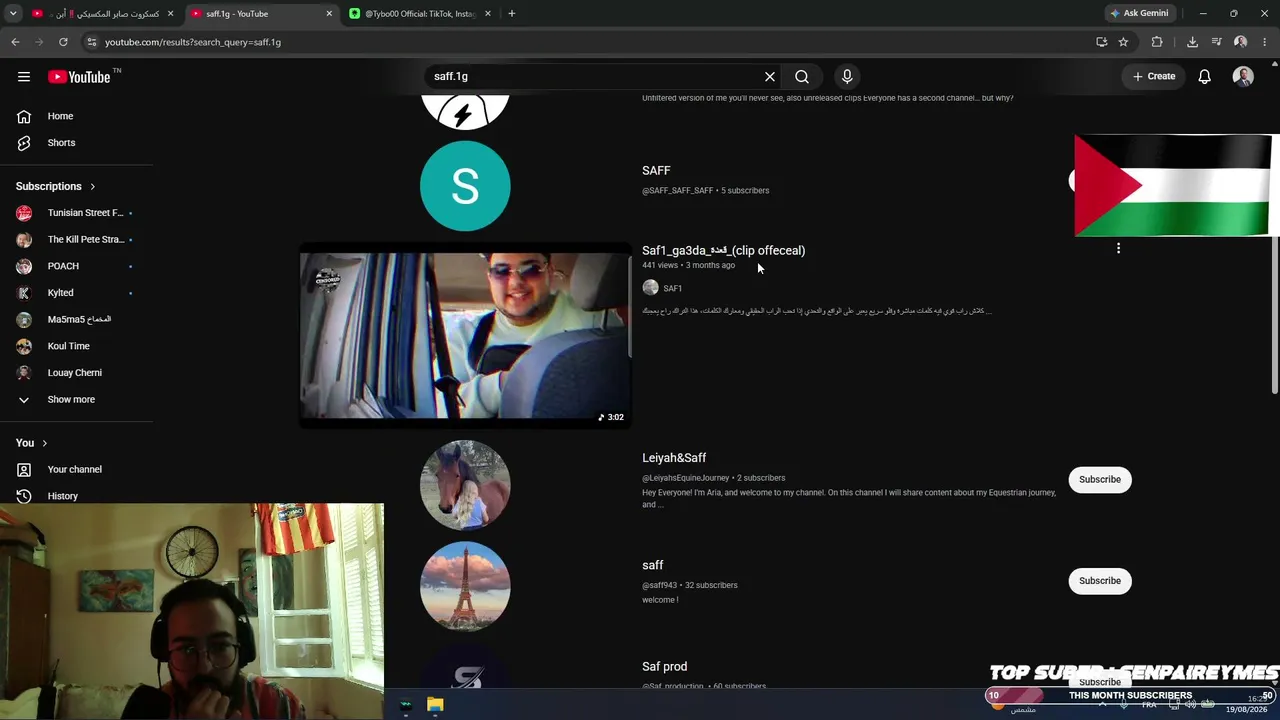Open the Home icon in sidebar
The image size is (1280, 720).
click(x=24, y=116)
